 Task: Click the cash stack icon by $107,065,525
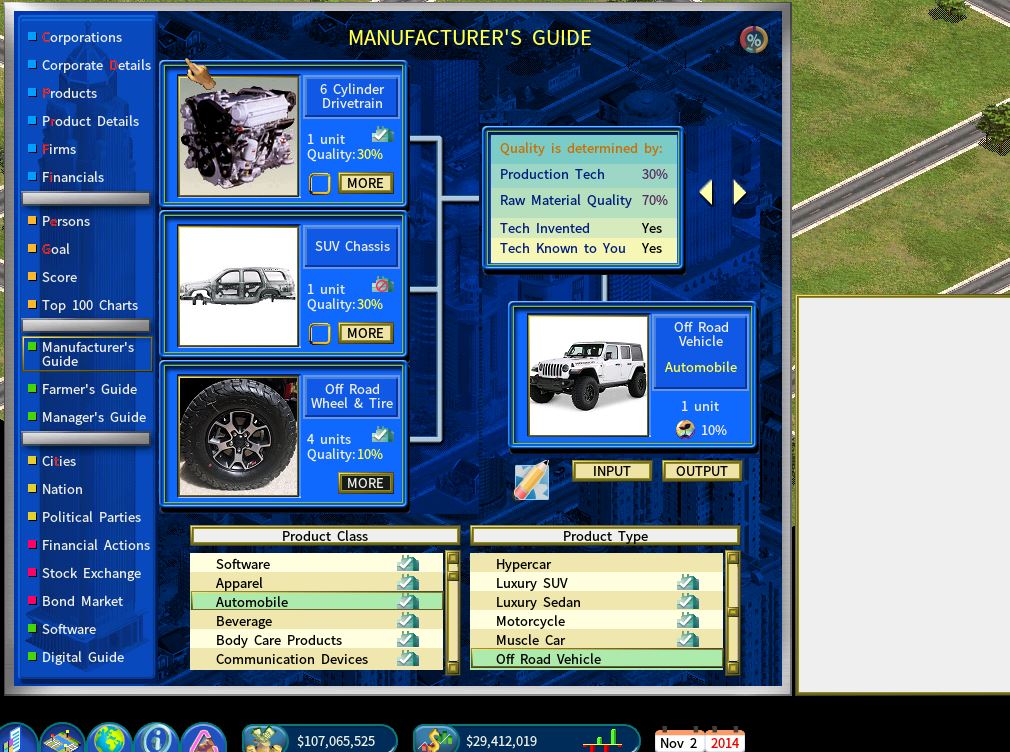click(x=265, y=740)
